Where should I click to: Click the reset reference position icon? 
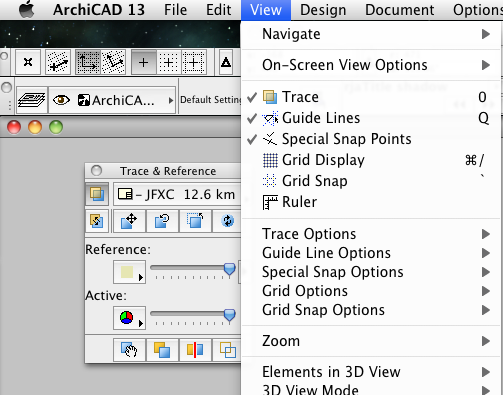click(195, 221)
